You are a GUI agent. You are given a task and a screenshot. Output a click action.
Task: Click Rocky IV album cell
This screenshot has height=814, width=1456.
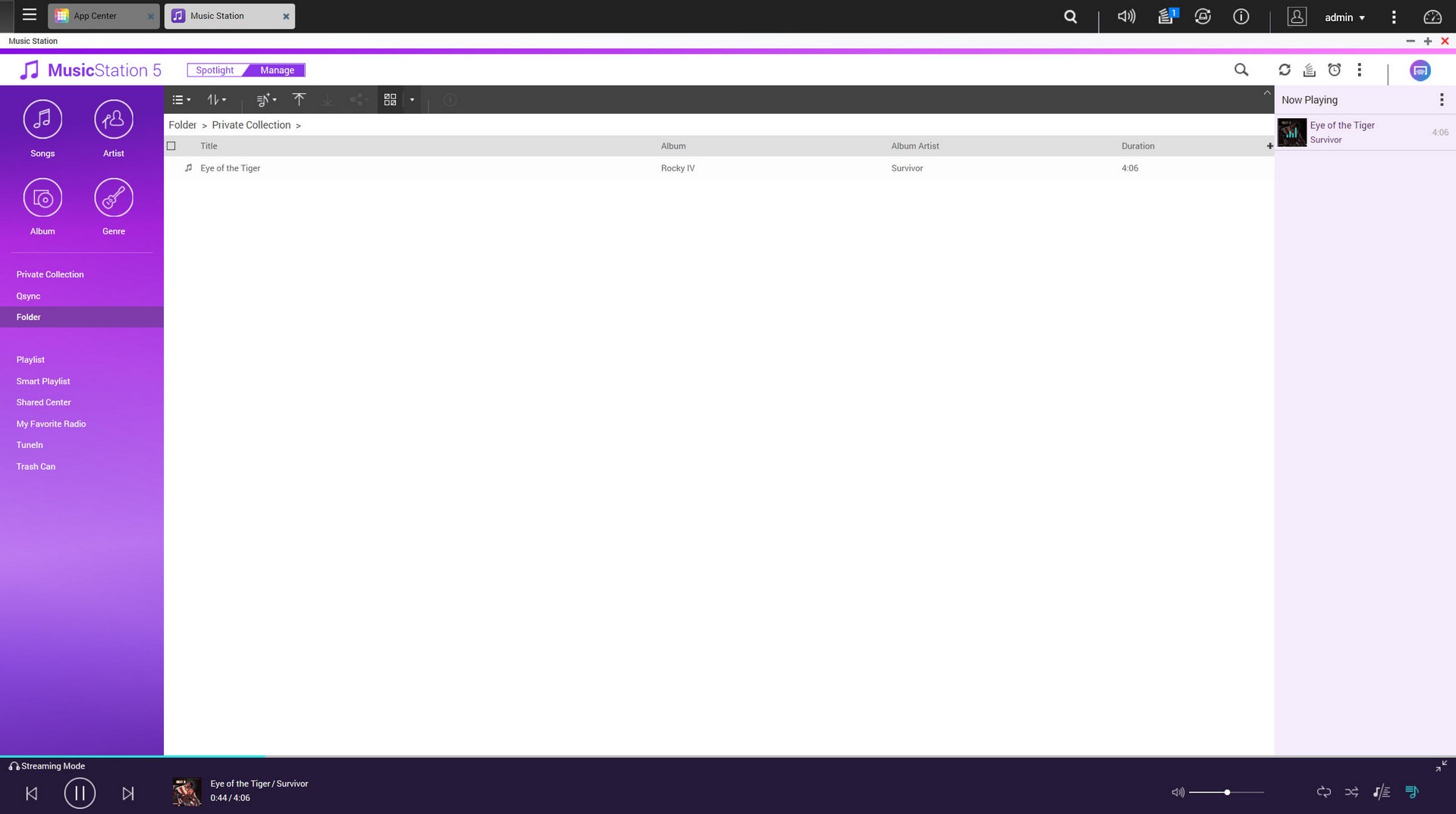pyautogui.click(x=677, y=168)
